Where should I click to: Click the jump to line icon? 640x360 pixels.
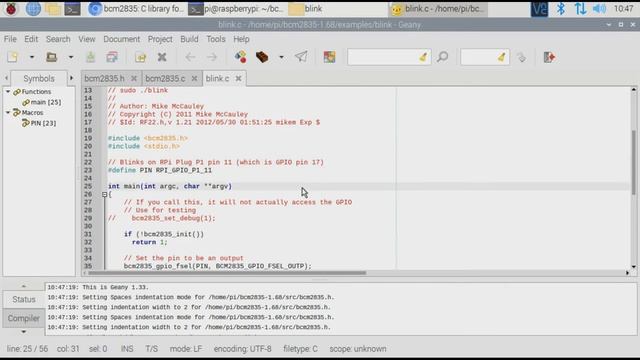click(x=521, y=57)
